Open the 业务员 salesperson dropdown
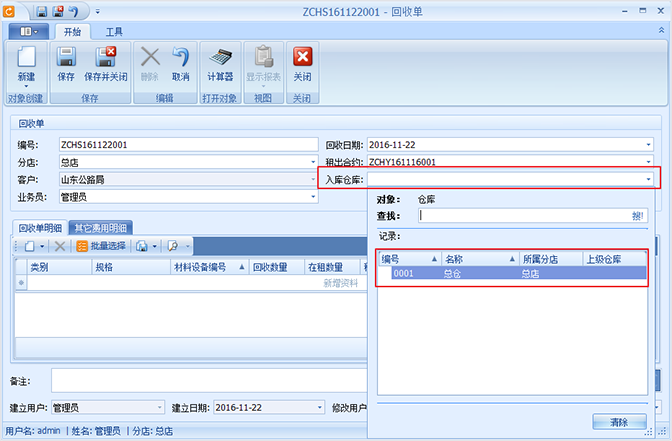 [312, 197]
